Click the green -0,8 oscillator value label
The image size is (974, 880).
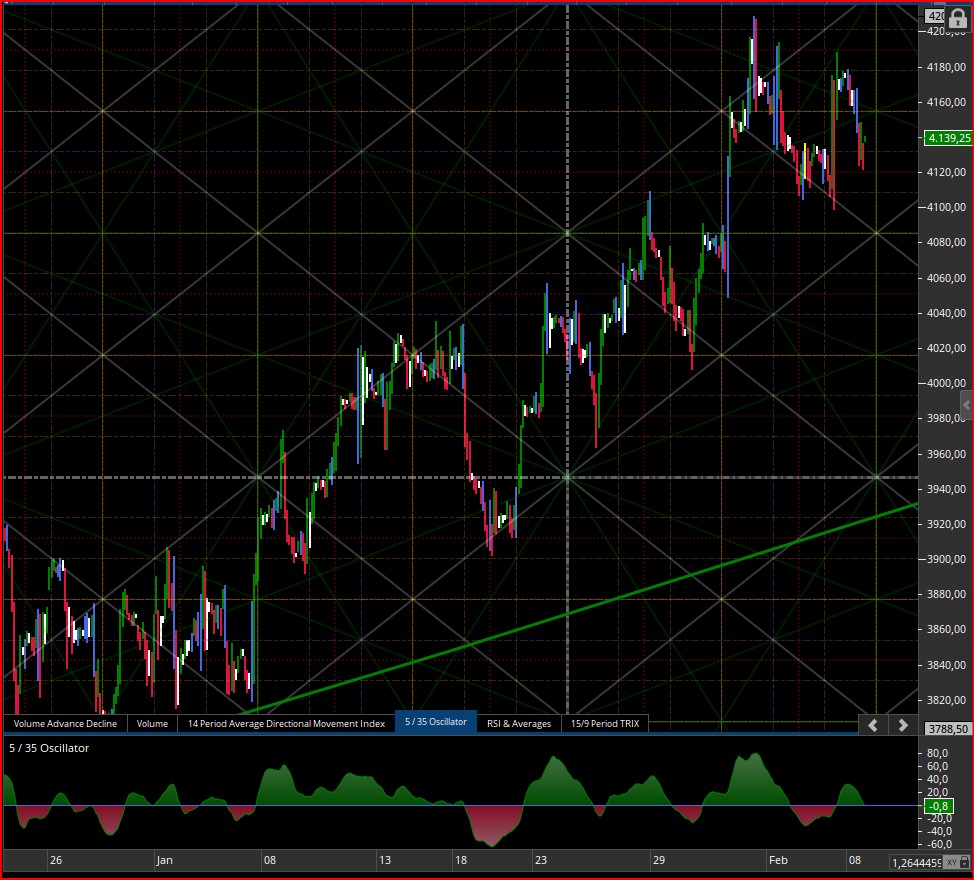[x=939, y=806]
